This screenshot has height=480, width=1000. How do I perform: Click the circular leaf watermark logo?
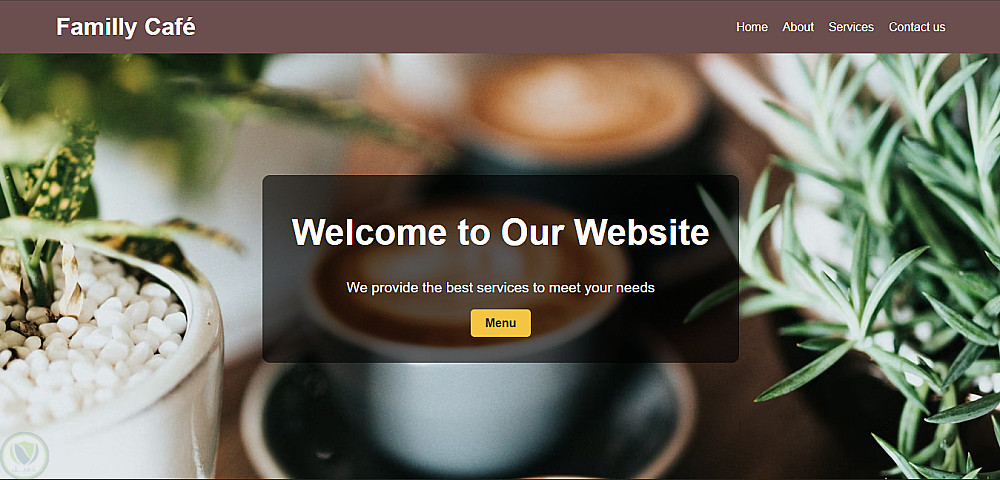pos(25,455)
